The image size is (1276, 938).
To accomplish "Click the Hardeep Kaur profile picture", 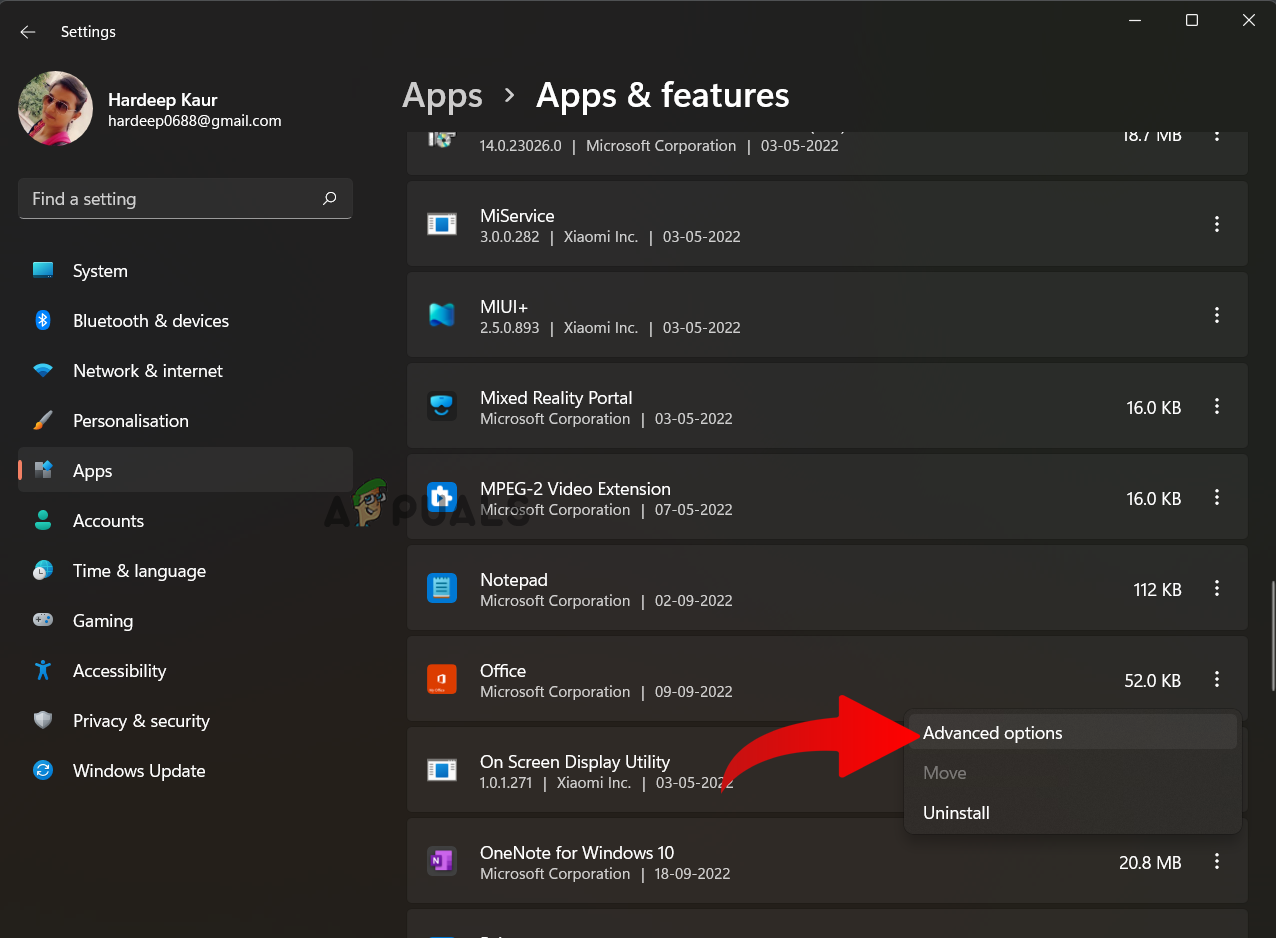I will tap(56, 109).
